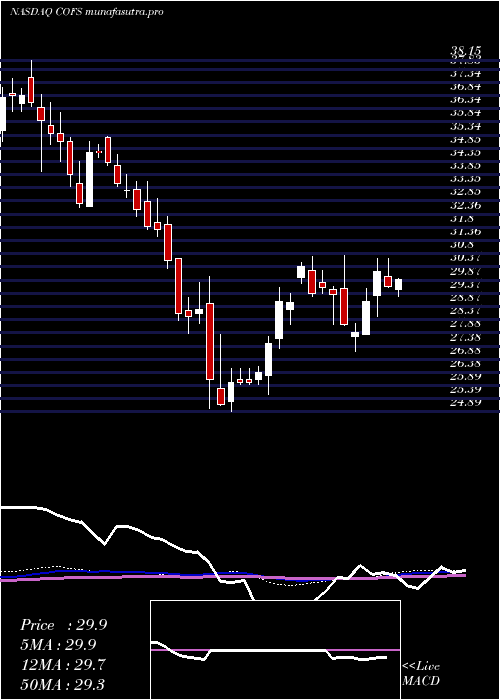Viewport: 500px width, 700px height.
Task: Click the 26.88 price axis label
Action: click(465, 350)
